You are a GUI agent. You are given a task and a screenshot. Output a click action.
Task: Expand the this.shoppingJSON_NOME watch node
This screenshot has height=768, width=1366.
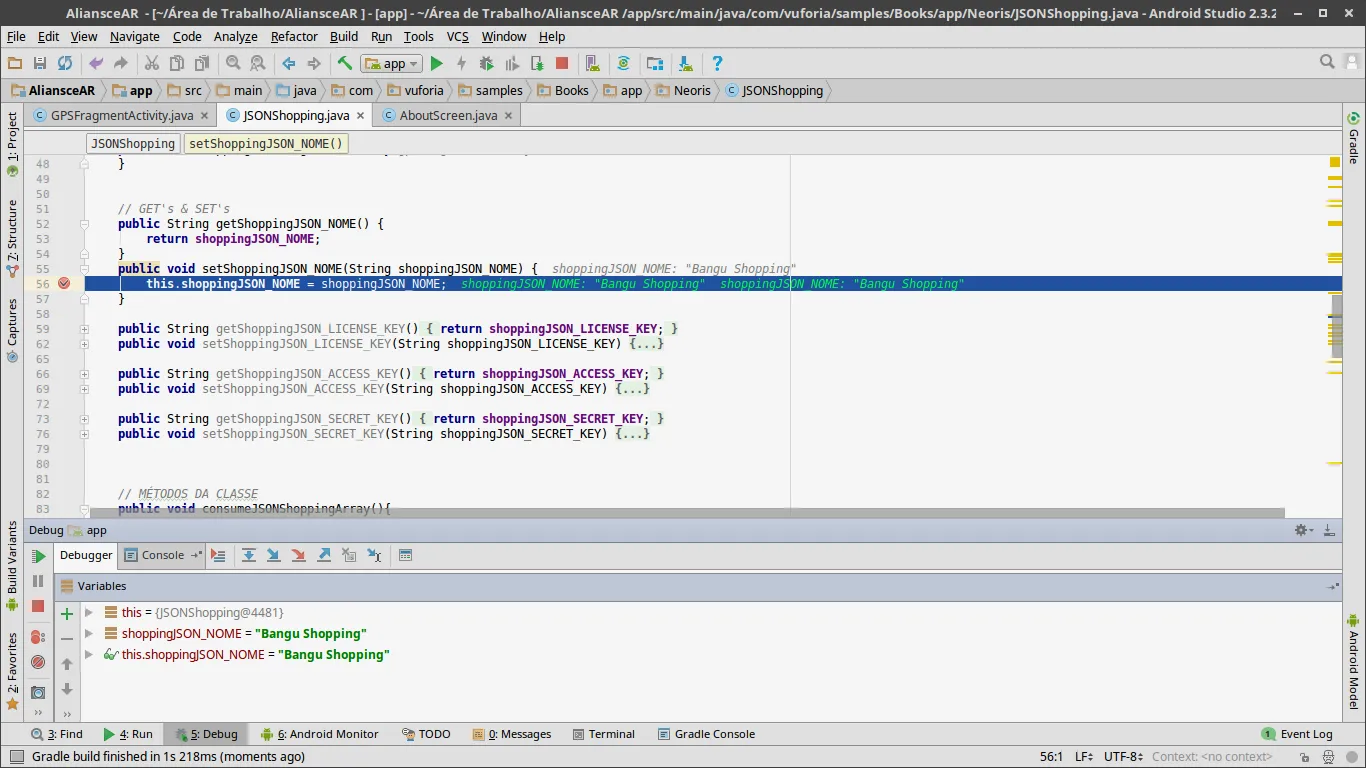[x=89, y=654]
